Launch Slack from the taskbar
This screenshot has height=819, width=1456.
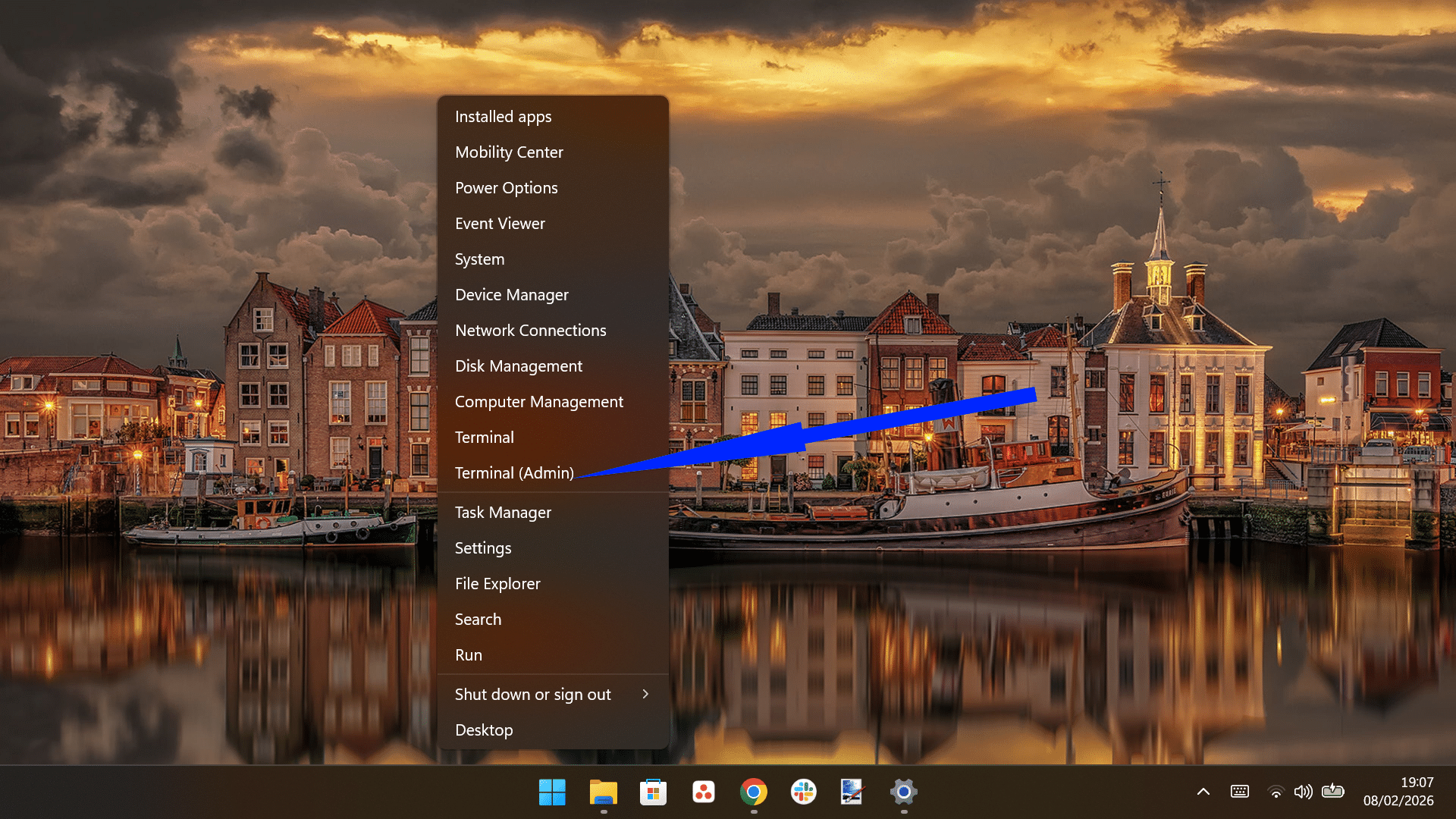(802, 791)
